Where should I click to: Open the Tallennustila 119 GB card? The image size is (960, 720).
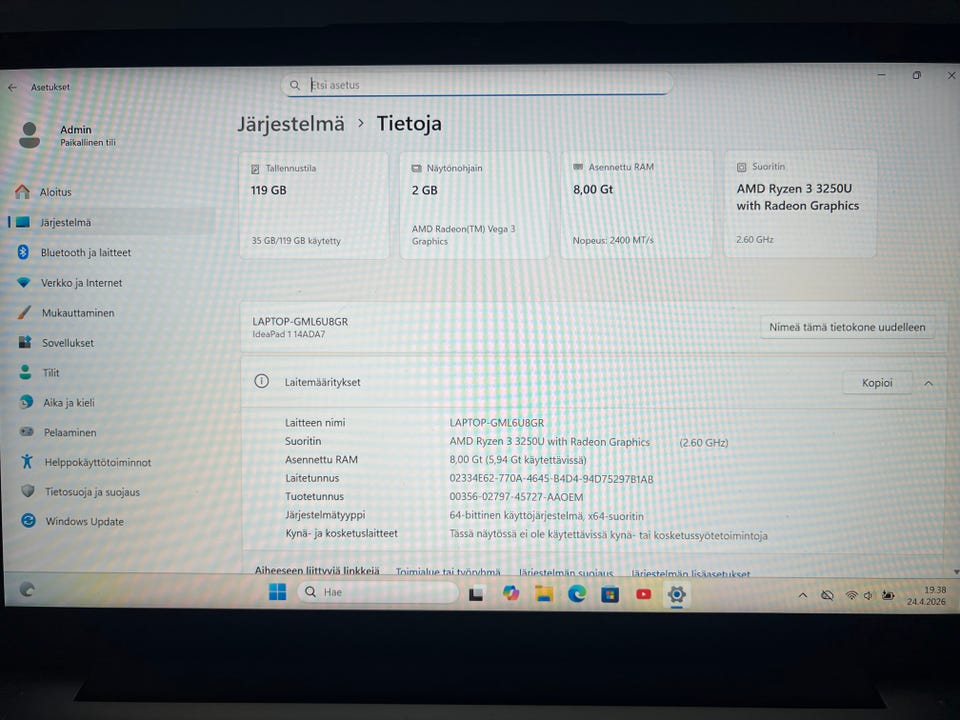click(314, 205)
